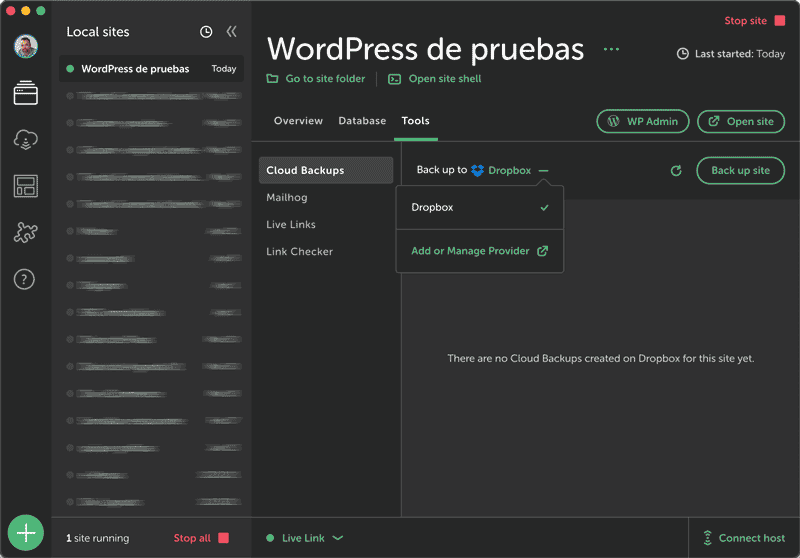Refresh the Cloud Backups list

(676, 170)
